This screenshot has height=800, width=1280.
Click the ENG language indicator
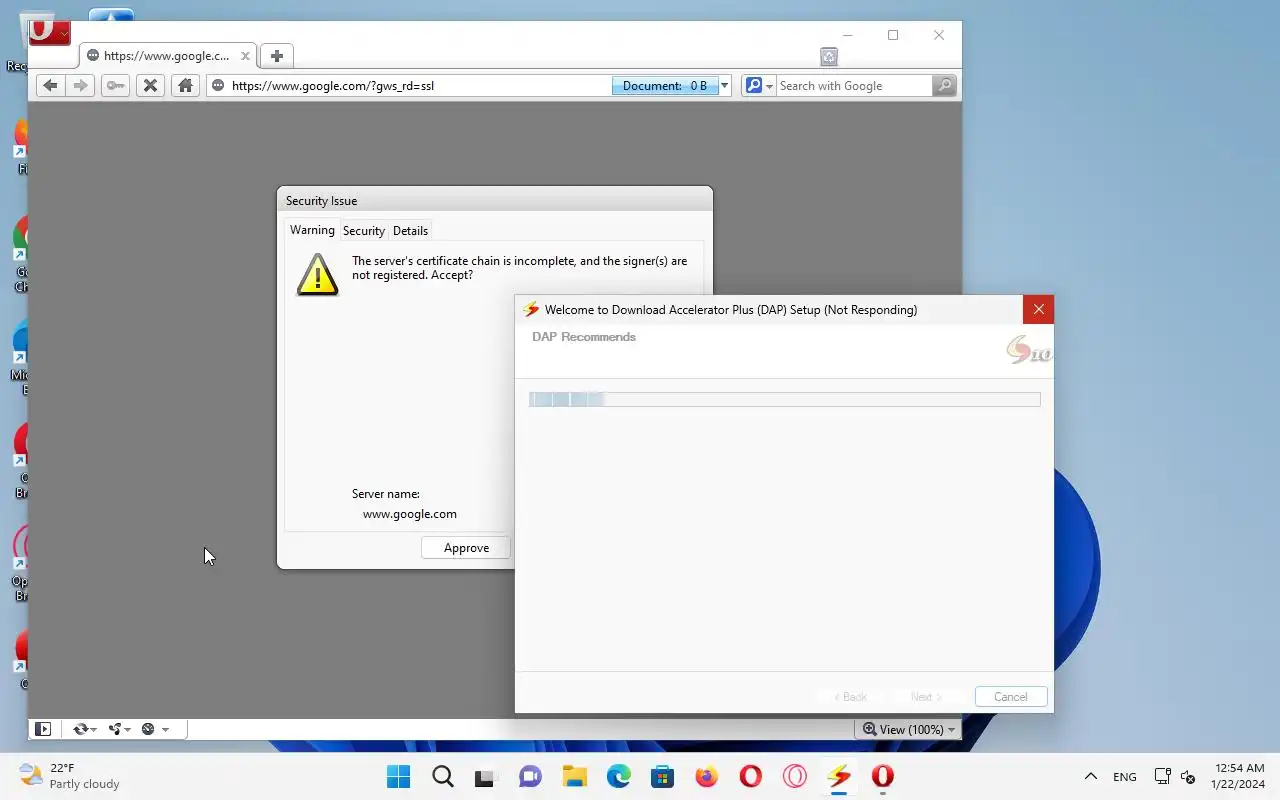(1124, 777)
